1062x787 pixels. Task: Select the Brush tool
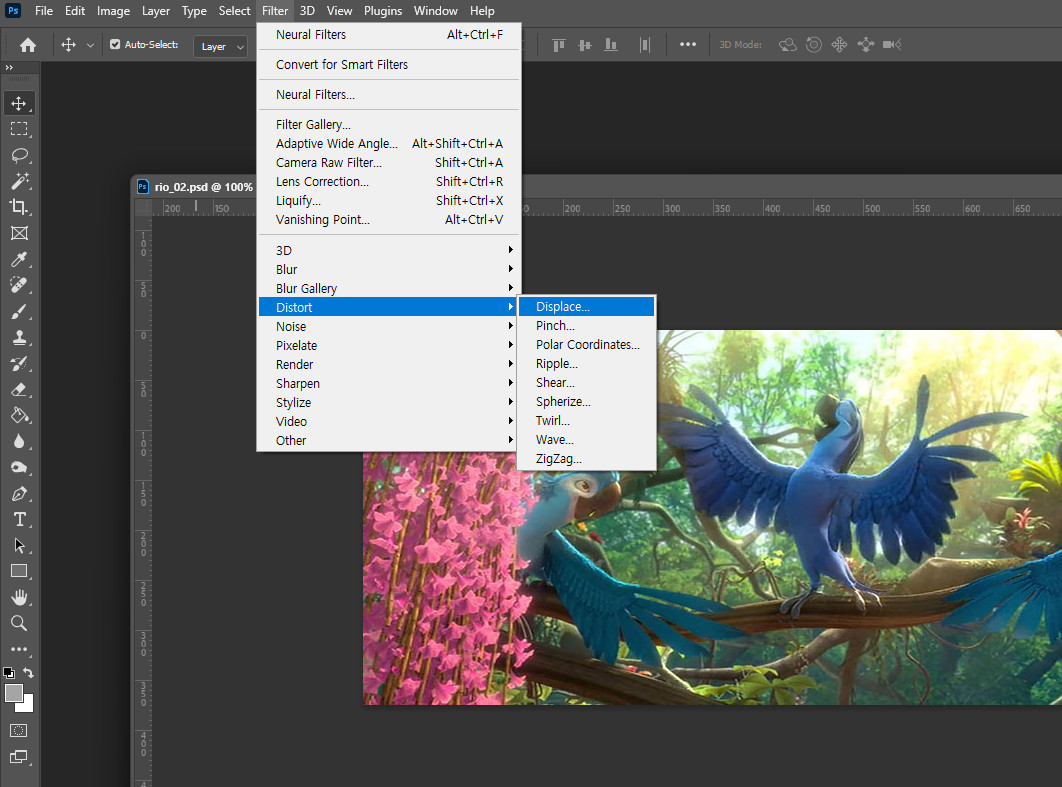pyautogui.click(x=19, y=312)
